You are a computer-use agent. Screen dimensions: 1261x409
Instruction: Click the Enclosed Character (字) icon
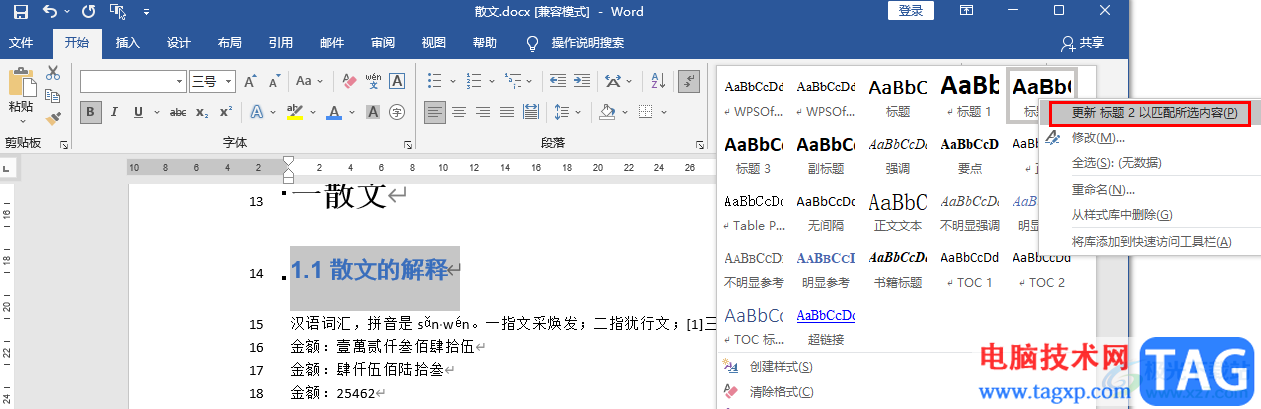coord(397,112)
